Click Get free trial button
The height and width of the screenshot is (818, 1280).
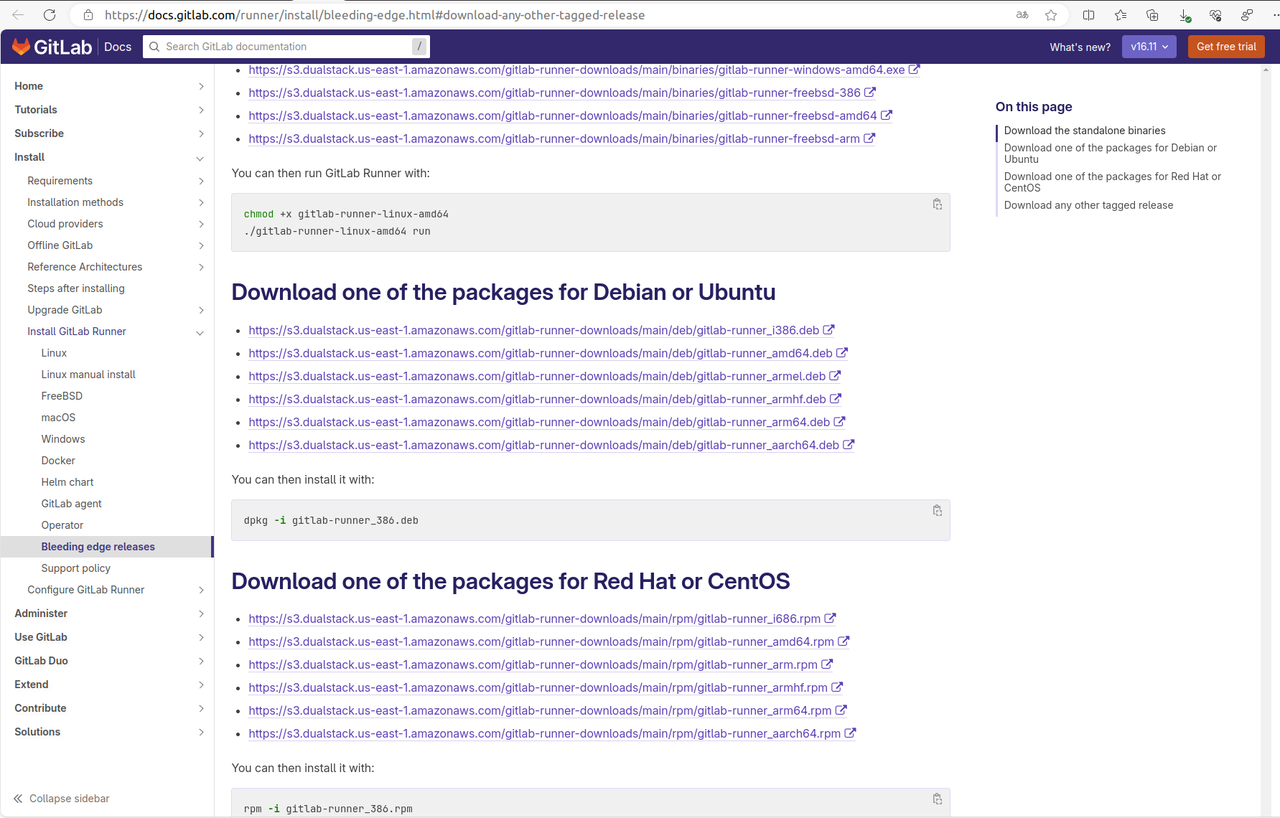pyautogui.click(x=1226, y=47)
